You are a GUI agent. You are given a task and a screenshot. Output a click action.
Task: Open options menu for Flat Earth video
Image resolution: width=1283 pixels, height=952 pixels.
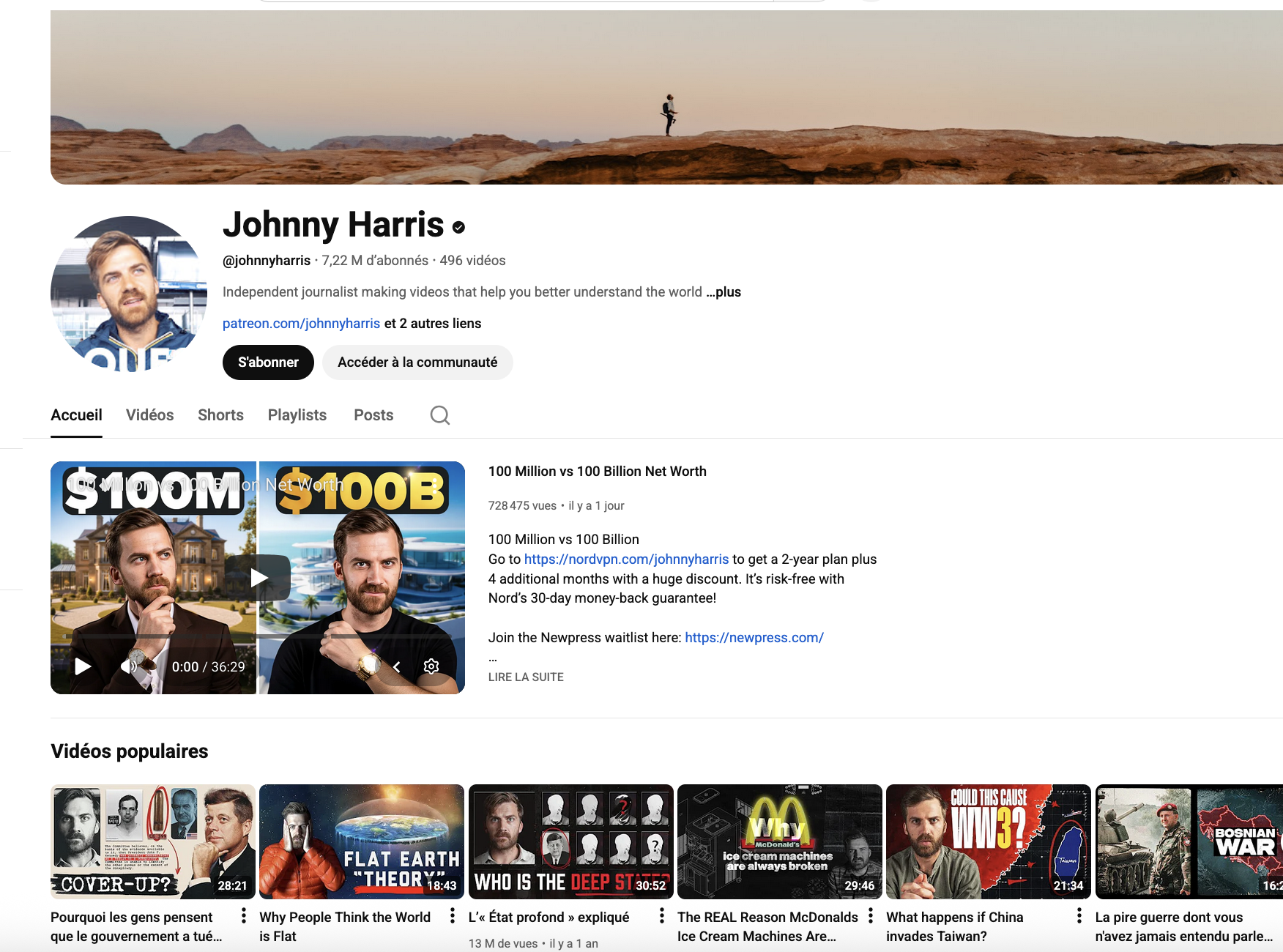point(453,915)
